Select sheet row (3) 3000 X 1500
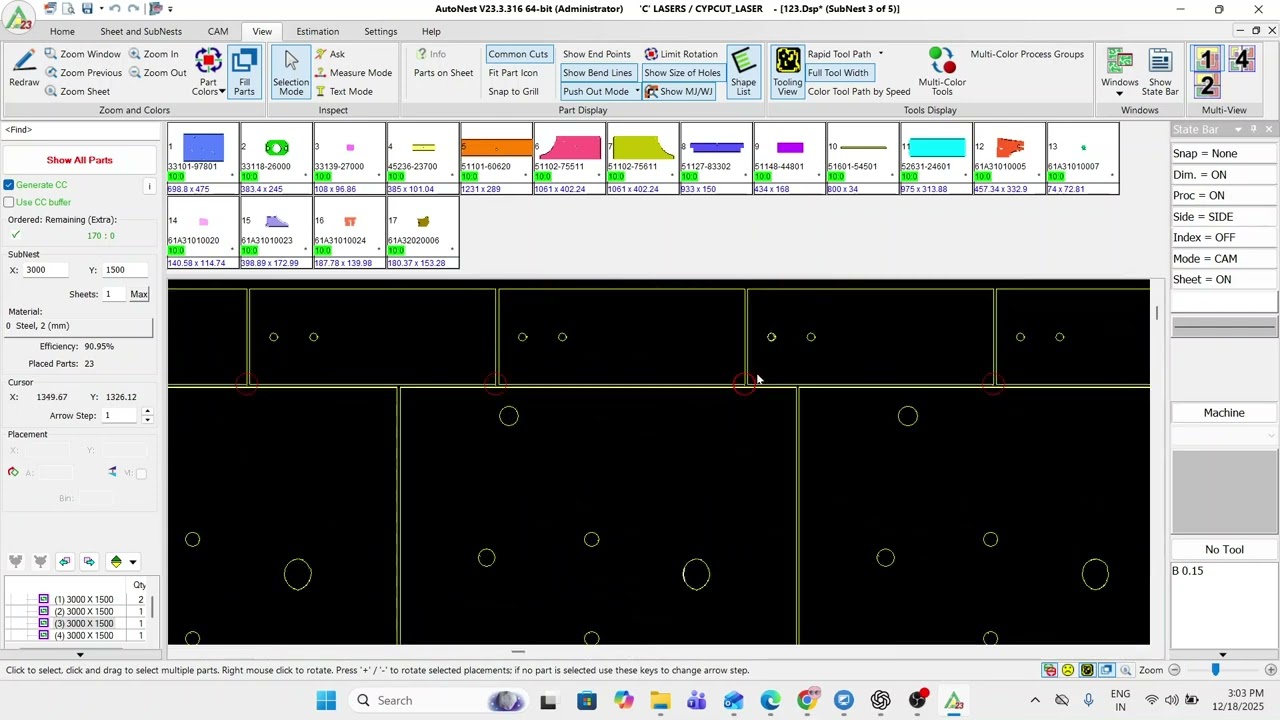Image resolution: width=1280 pixels, height=720 pixels. coord(84,623)
